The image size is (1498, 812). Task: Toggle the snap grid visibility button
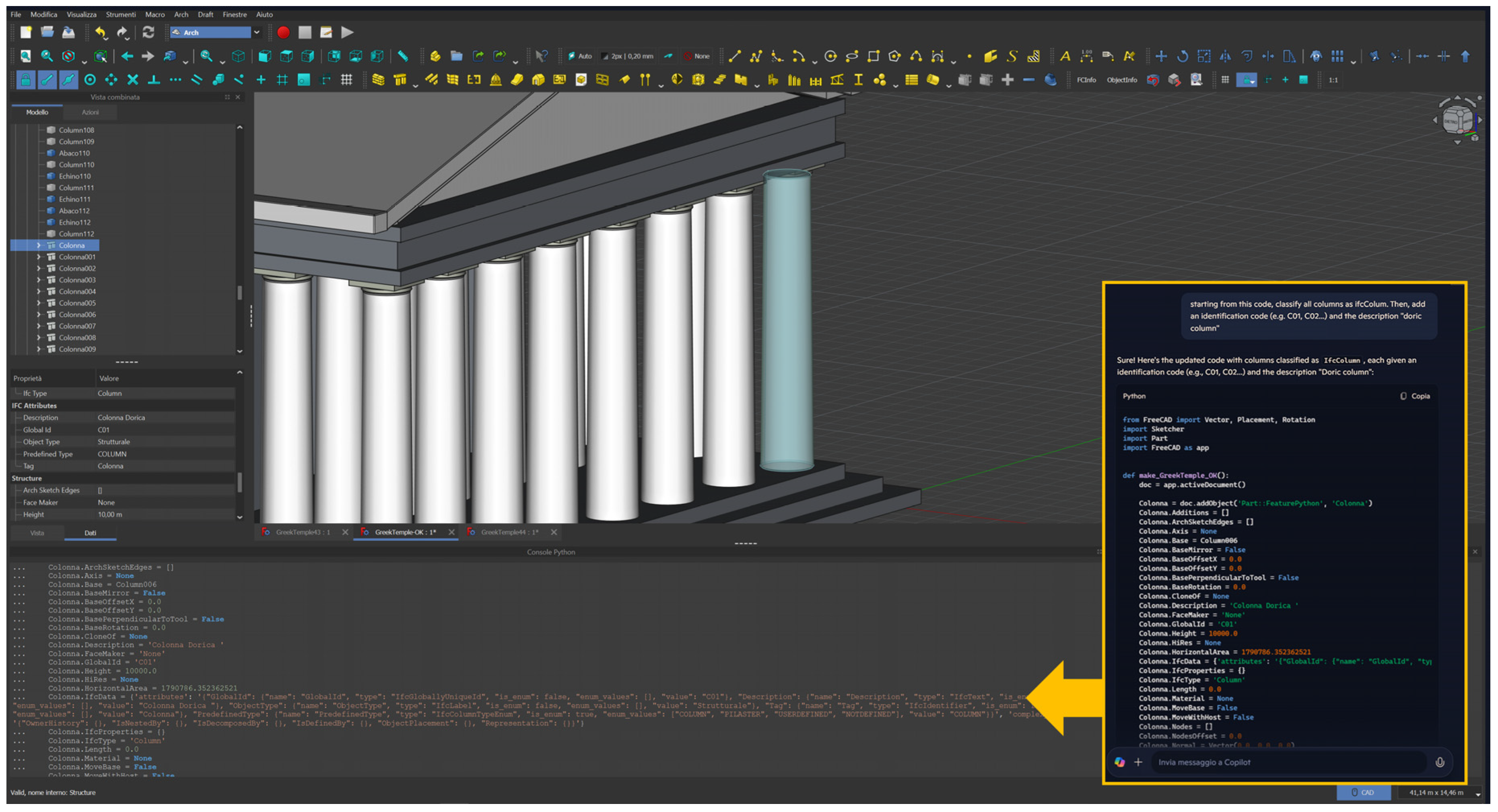tap(346, 80)
